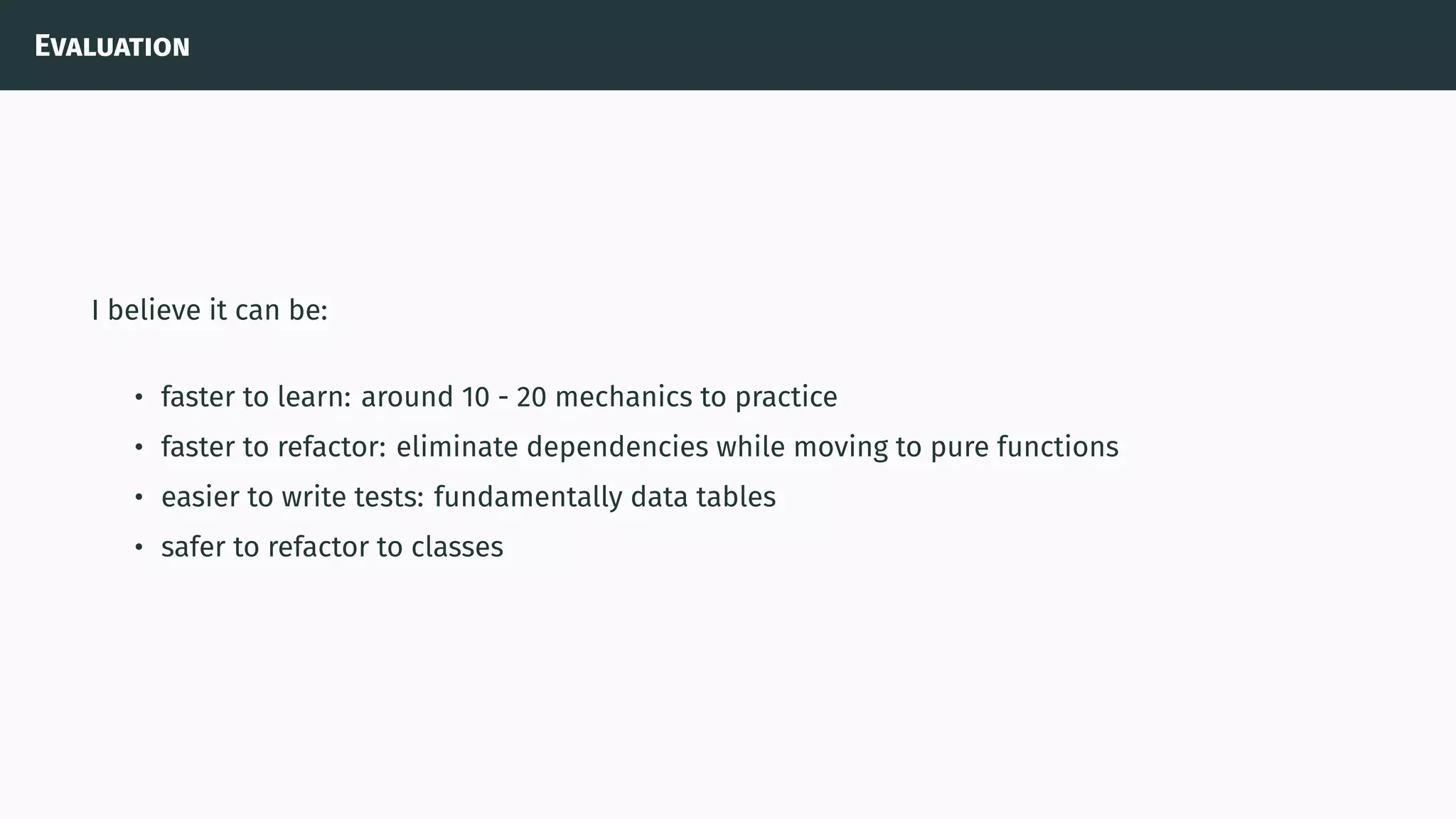
Task: Click the bullet dot before "easier to write tests"
Action: 139,498
